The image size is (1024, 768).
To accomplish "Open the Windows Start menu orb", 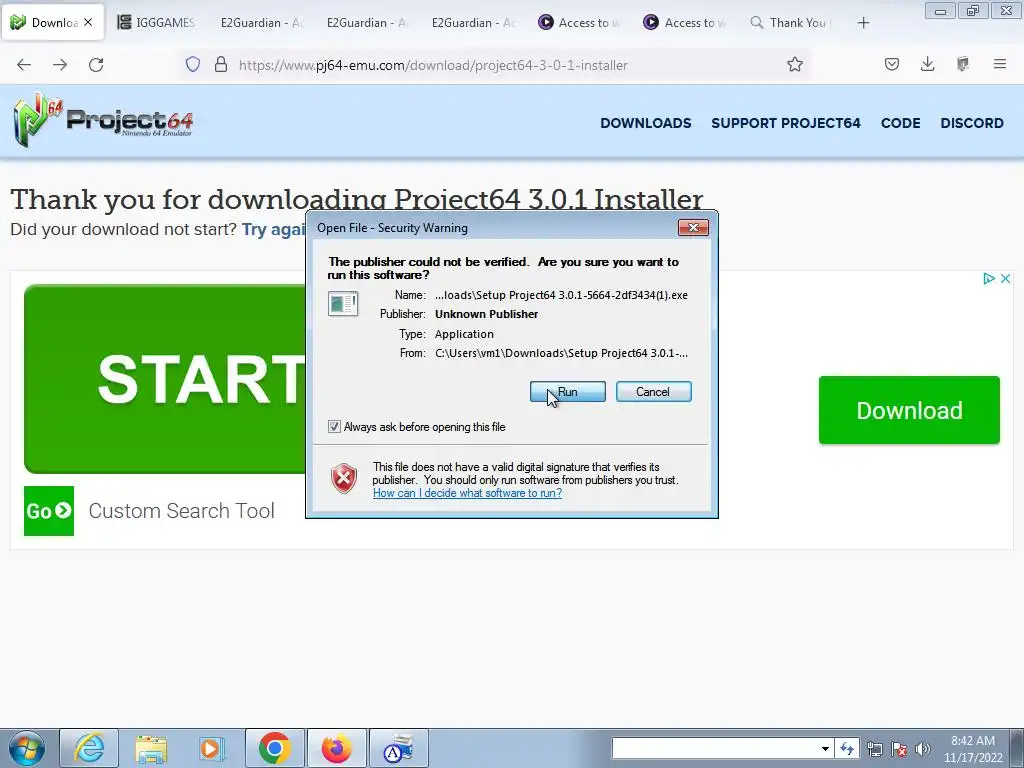I will (x=27, y=748).
